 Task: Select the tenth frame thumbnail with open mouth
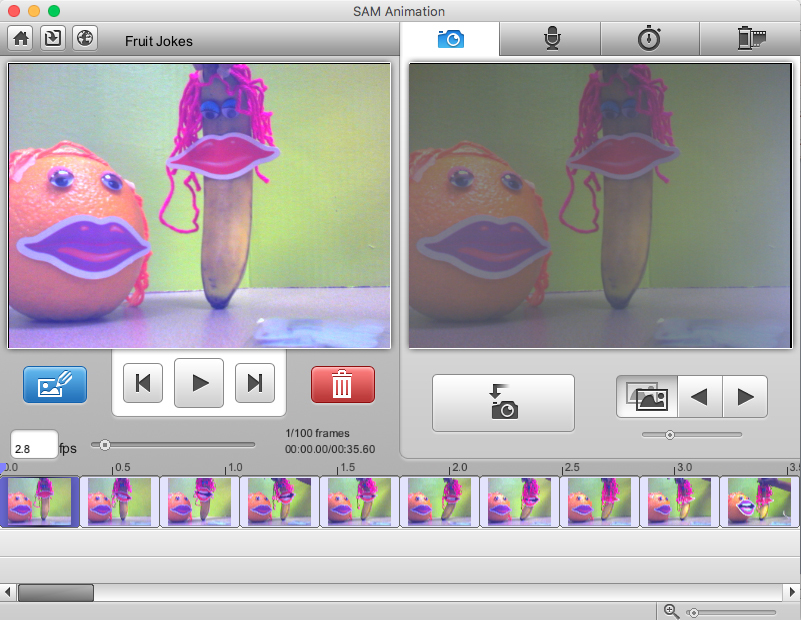click(x=760, y=502)
